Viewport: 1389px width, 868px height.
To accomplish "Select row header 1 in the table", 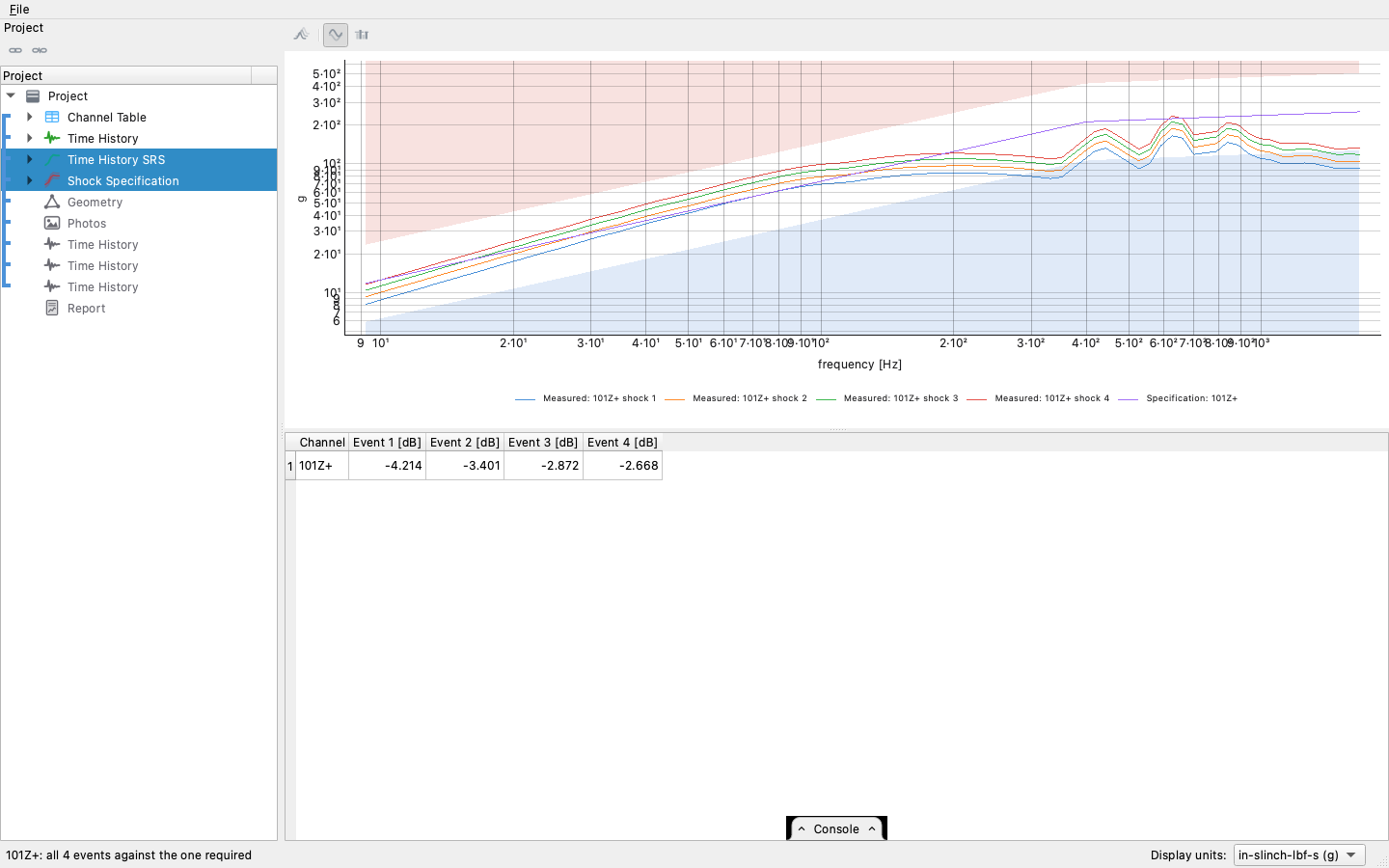I will click(x=290, y=466).
